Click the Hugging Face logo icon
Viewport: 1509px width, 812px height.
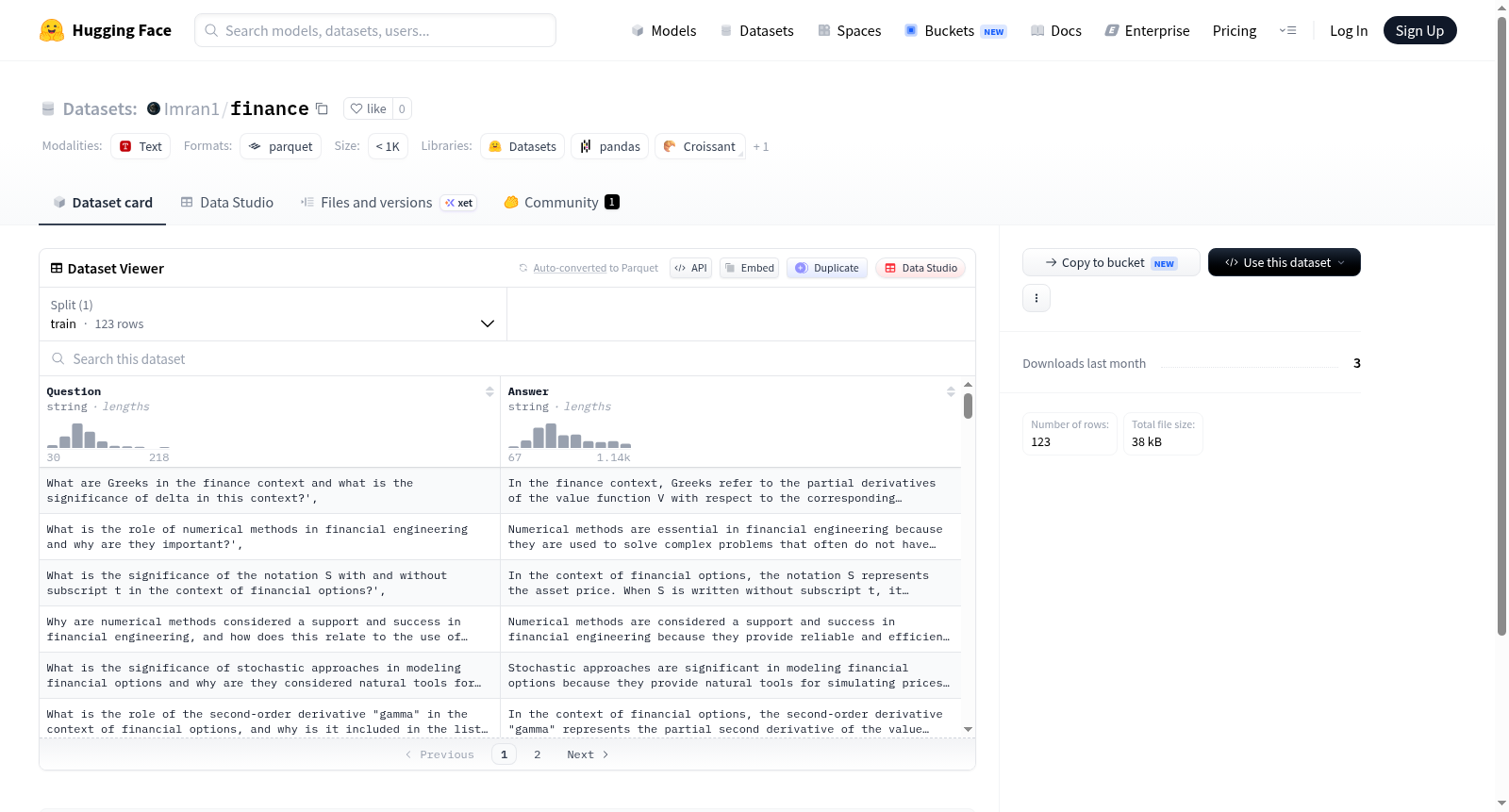tap(52, 30)
